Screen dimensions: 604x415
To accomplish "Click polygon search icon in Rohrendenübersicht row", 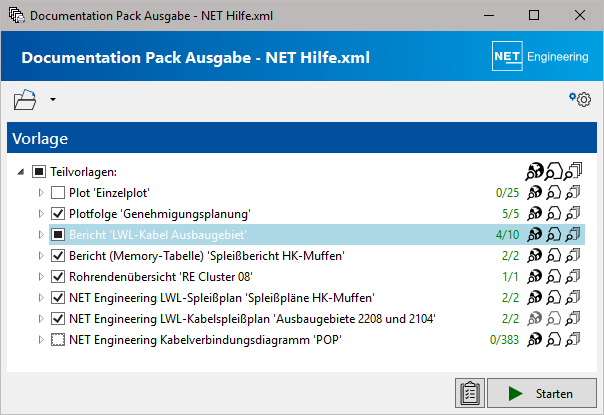I will (554, 276).
